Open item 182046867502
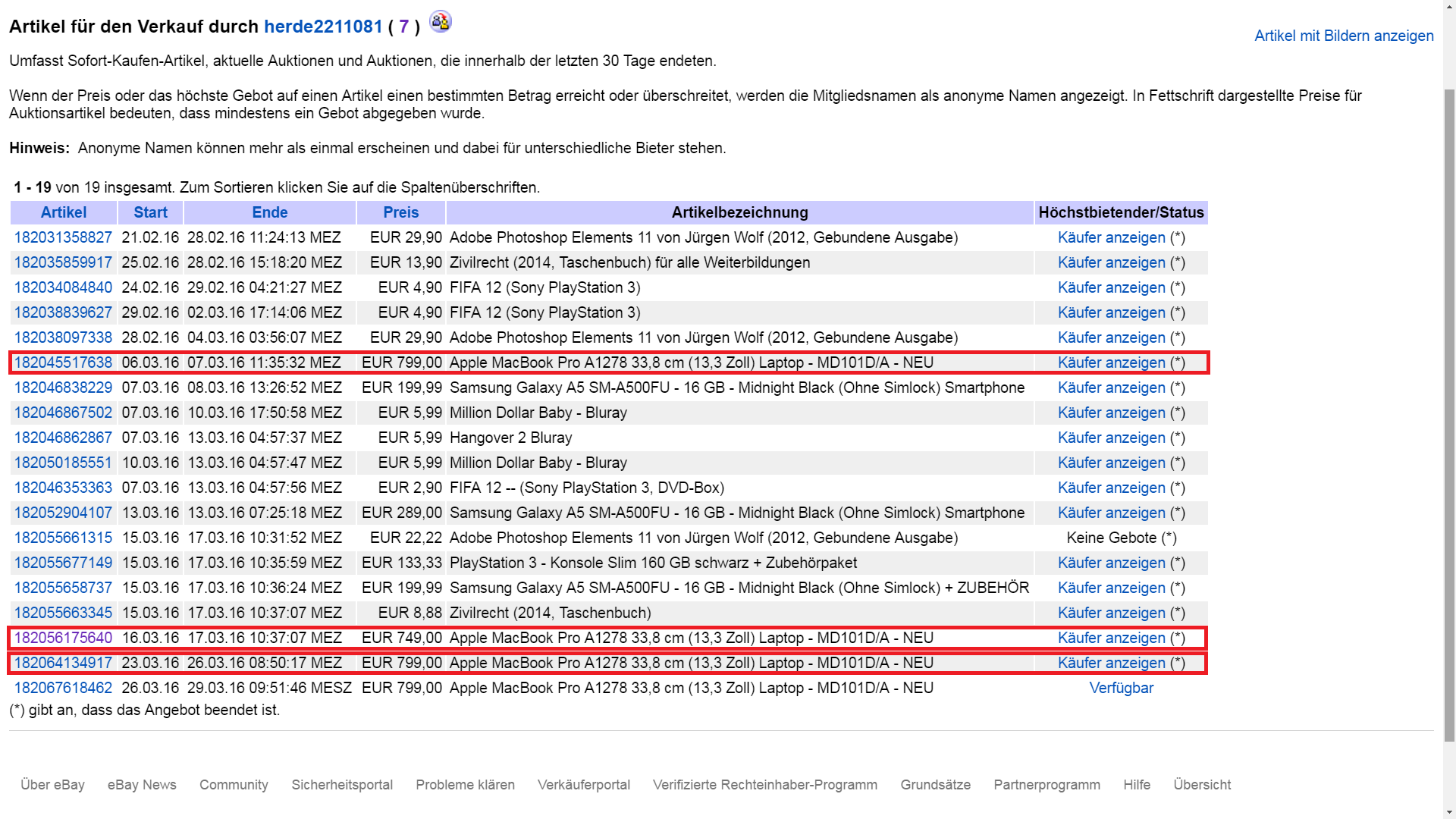Viewport: 1456px width, 819px height. [63, 413]
